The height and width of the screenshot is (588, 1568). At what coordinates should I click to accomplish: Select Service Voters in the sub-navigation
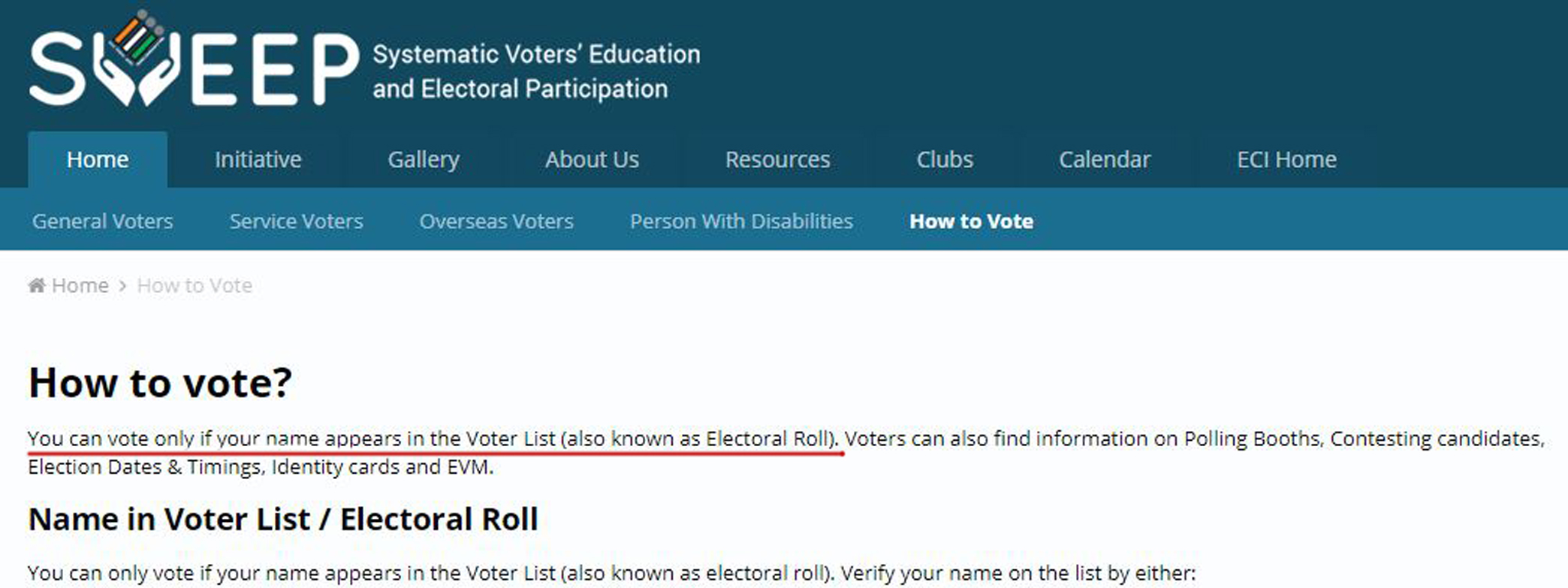pyautogui.click(x=296, y=221)
